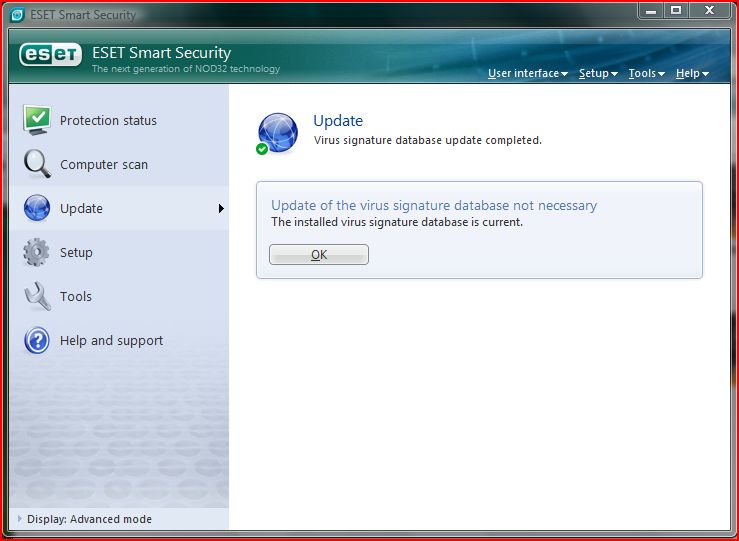Open the Tools dropdown in header

(x=647, y=74)
